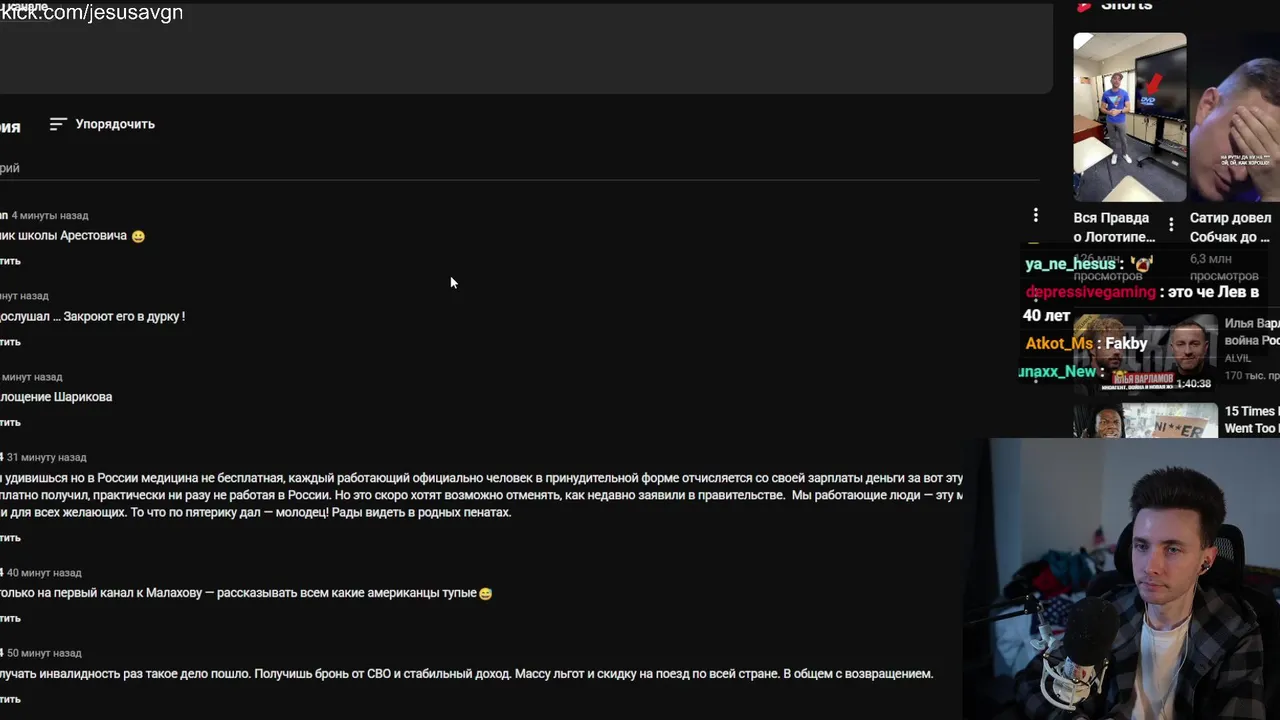The height and width of the screenshot is (720, 1280).
Task: Click the '6,3 млн просмотров' view count
Action: tap(1224, 267)
